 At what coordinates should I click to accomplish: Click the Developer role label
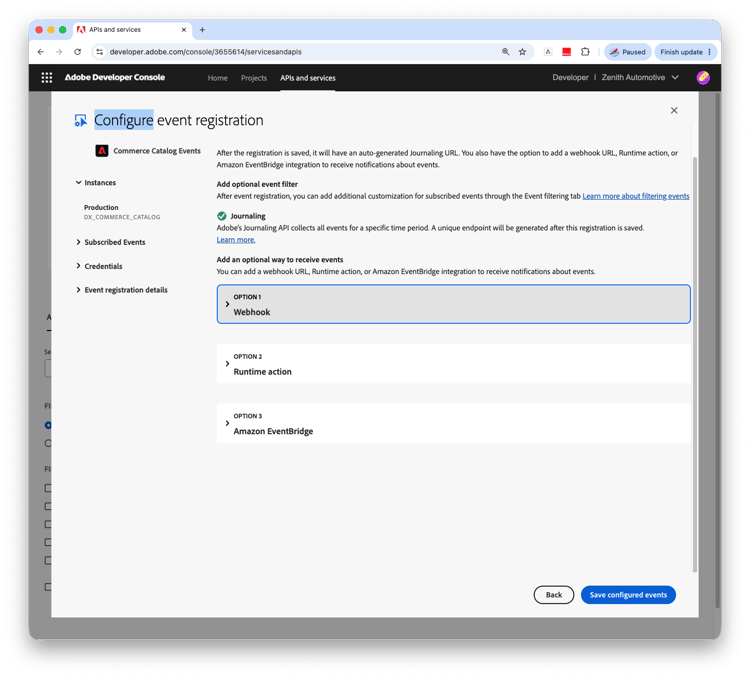[570, 78]
